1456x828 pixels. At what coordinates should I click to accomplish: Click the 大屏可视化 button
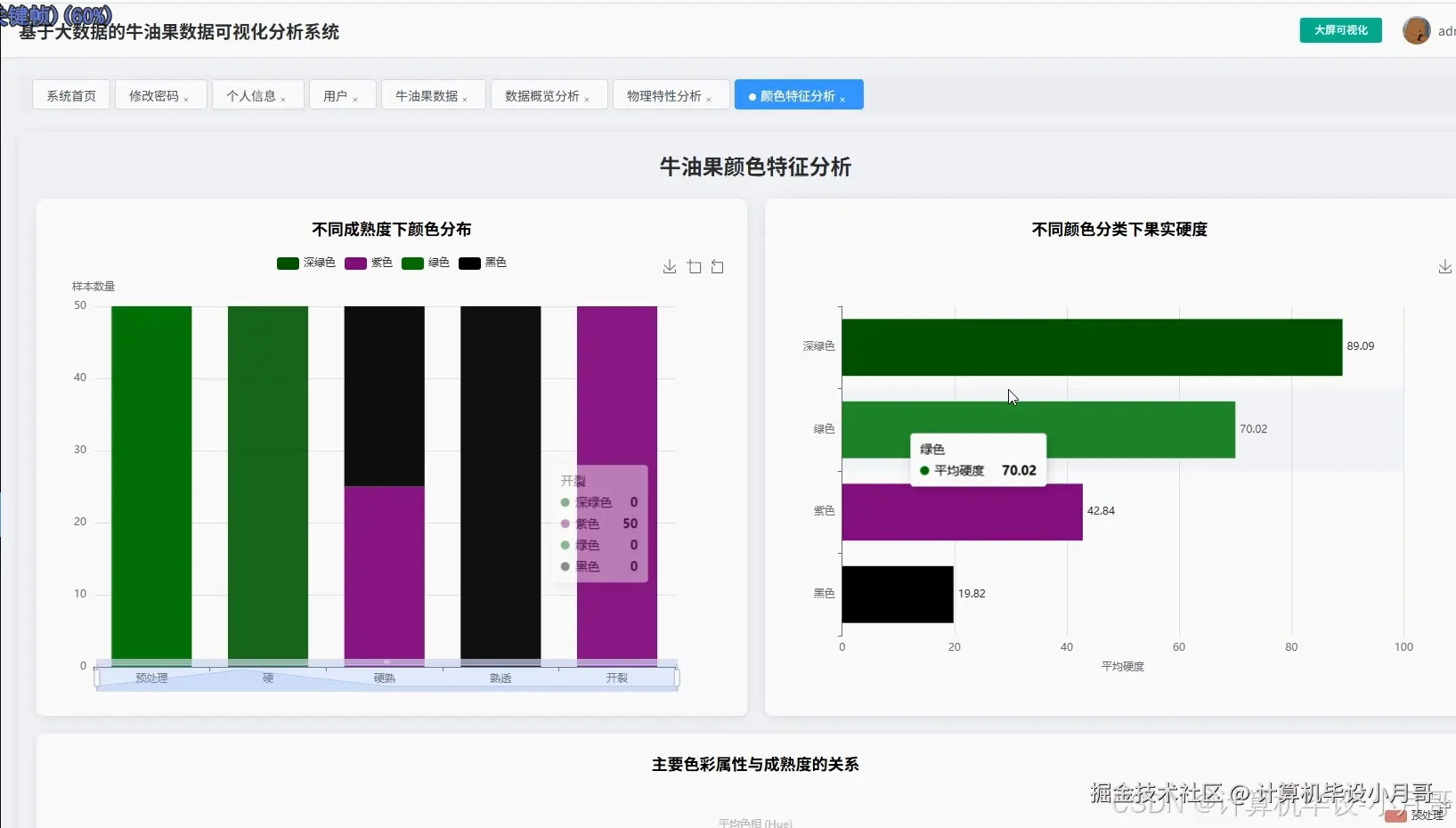1339,29
